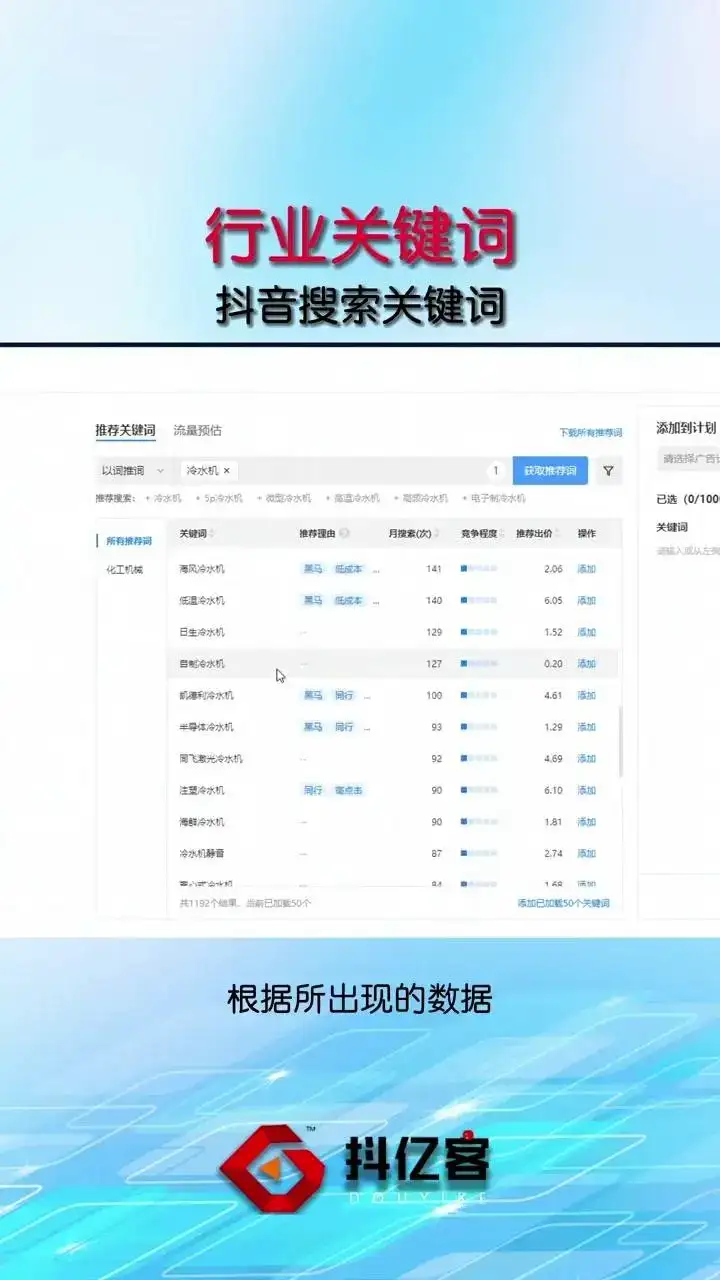Click competition bar in 自制冷水机 row
720x1280 pixels.
click(479, 664)
